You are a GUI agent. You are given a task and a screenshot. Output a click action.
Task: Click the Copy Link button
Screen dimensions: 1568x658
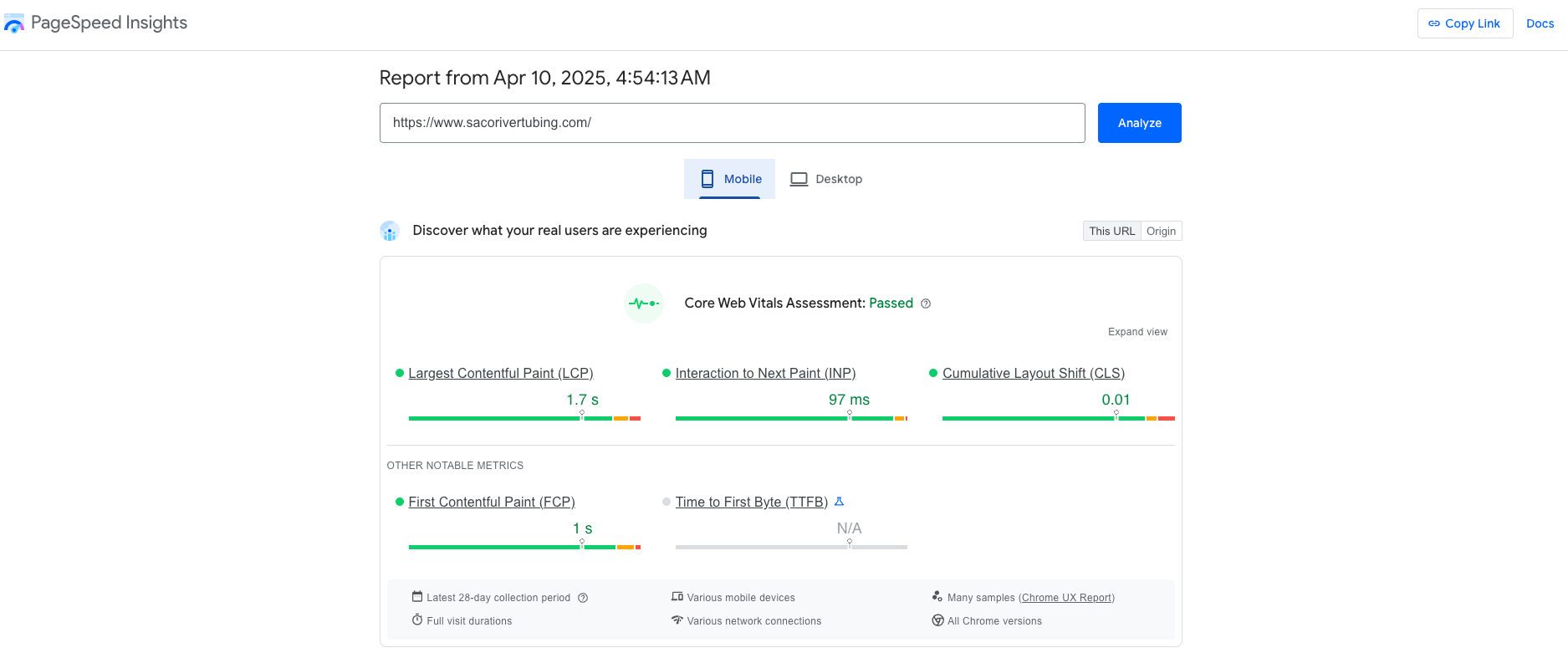[x=1465, y=23]
